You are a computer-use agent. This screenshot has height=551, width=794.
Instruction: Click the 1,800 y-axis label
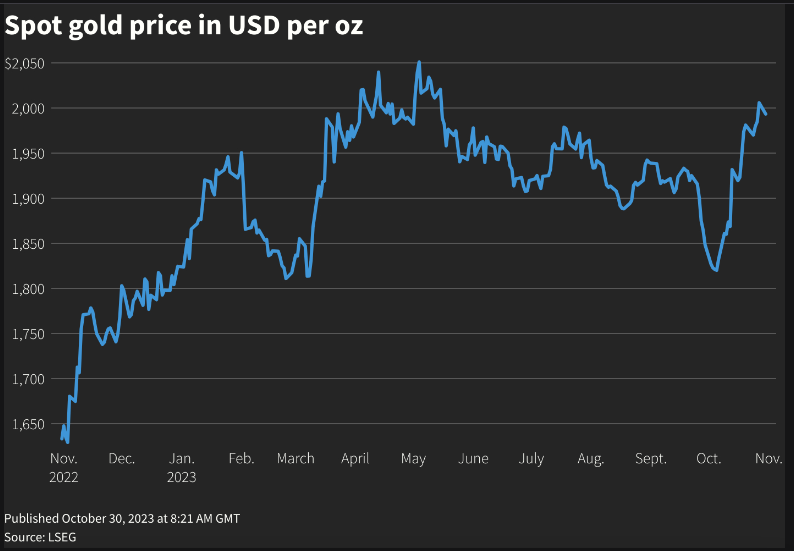[x=27, y=288]
